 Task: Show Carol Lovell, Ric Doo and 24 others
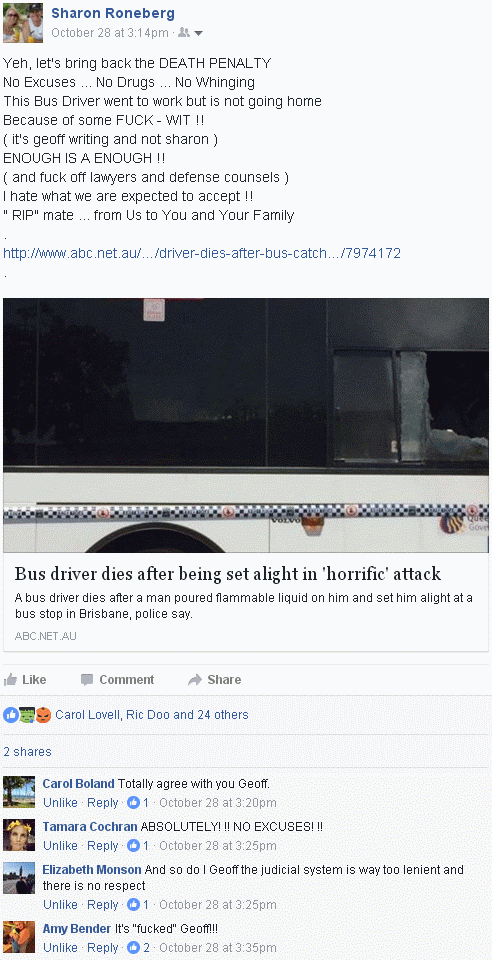[152, 714]
